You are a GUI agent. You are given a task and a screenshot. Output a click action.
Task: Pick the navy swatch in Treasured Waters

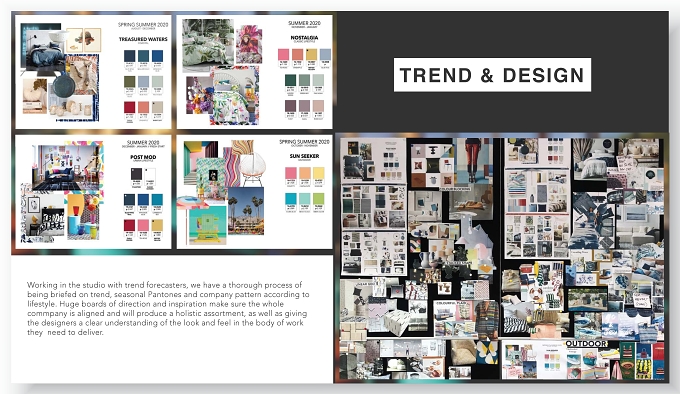pos(130,56)
